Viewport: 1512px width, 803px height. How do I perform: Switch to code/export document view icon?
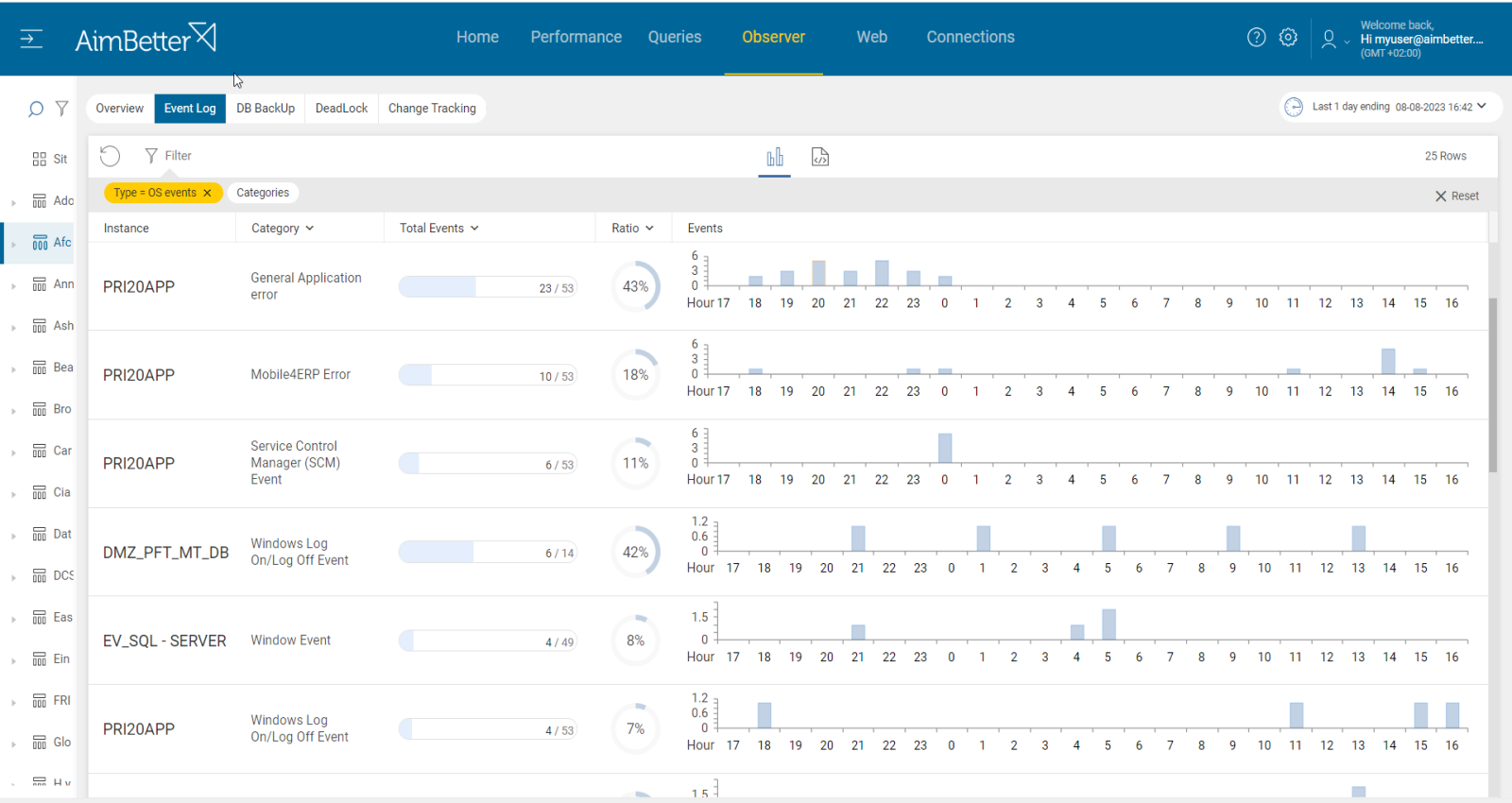[x=820, y=157]
